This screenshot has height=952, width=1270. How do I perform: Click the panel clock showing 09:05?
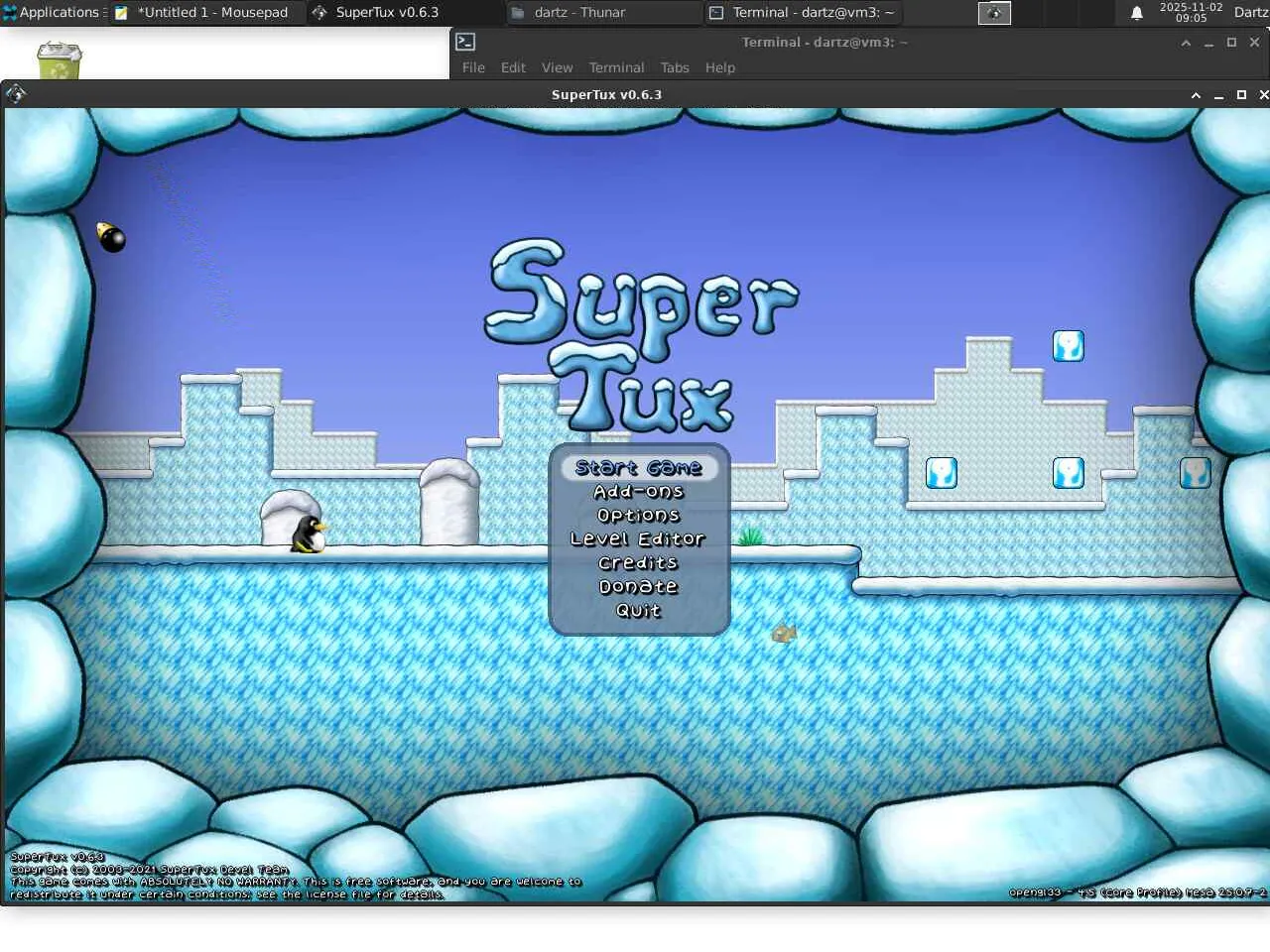click(1191, 12)
